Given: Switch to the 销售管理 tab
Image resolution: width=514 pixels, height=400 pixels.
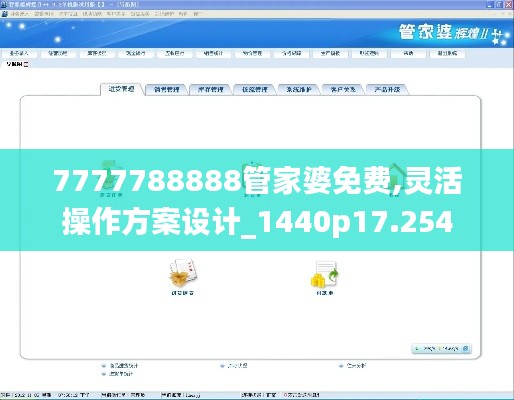Looking at the screenshot, I should pos(166,89).
